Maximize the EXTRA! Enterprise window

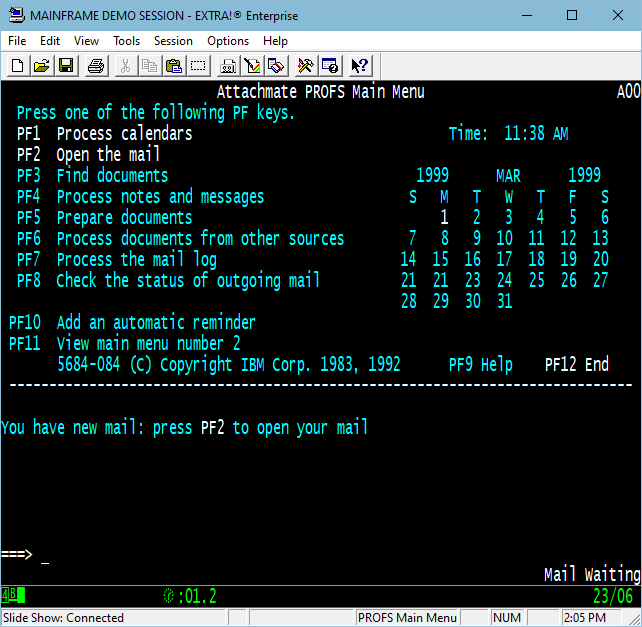572,16
